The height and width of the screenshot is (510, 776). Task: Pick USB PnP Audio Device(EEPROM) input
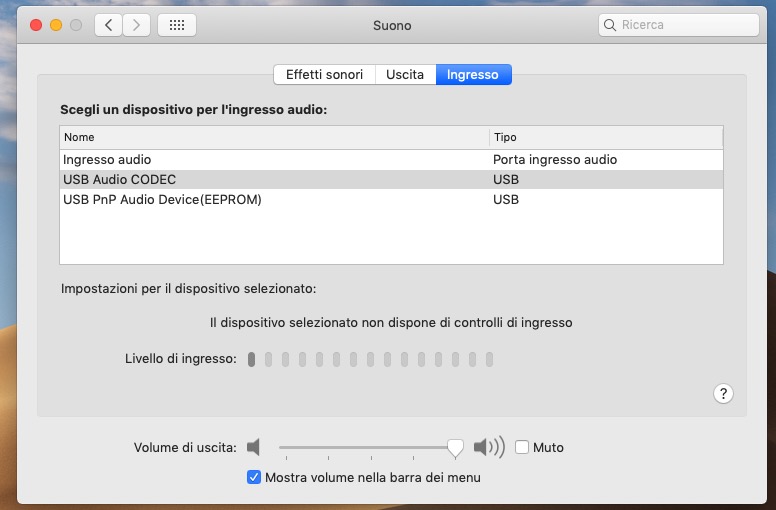(x=161, y=199)
